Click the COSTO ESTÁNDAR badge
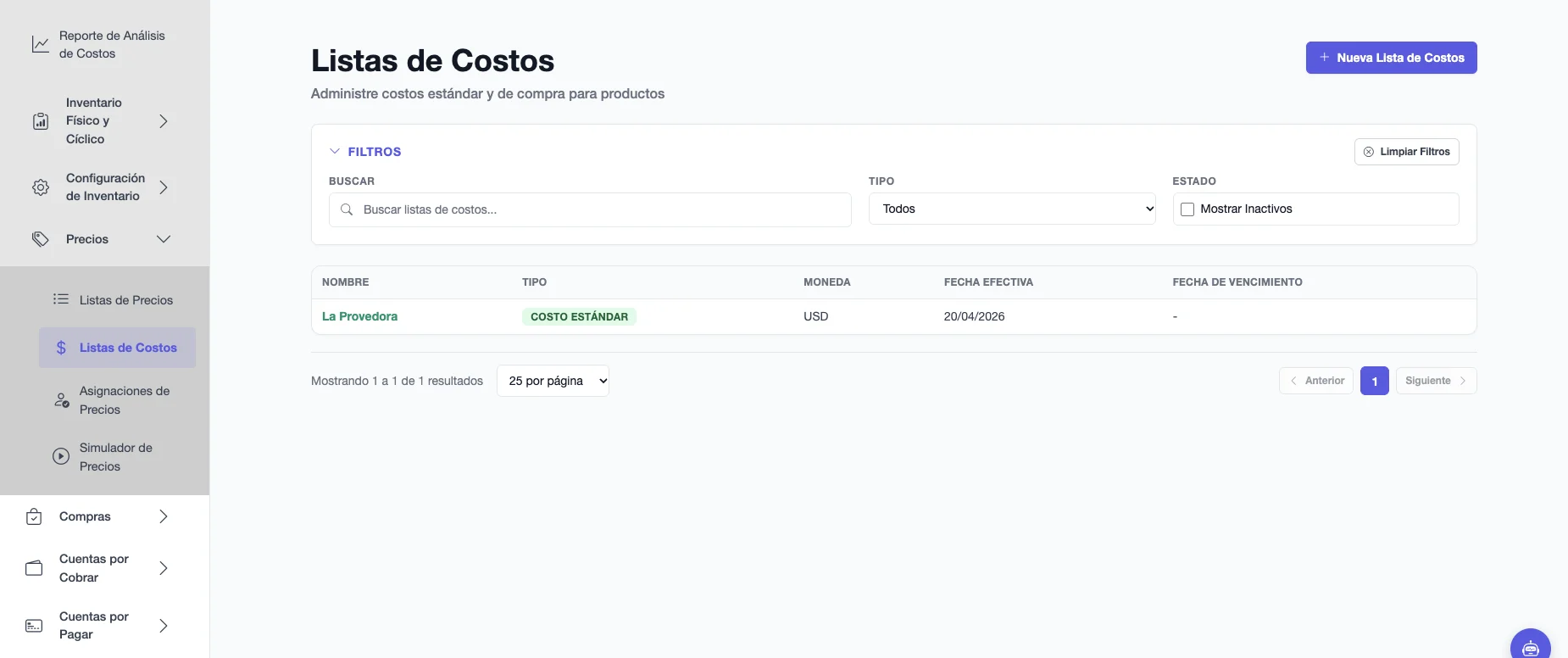Image resolution: width=1568 pixels, height=658 pixels. (x=579, y=316)
